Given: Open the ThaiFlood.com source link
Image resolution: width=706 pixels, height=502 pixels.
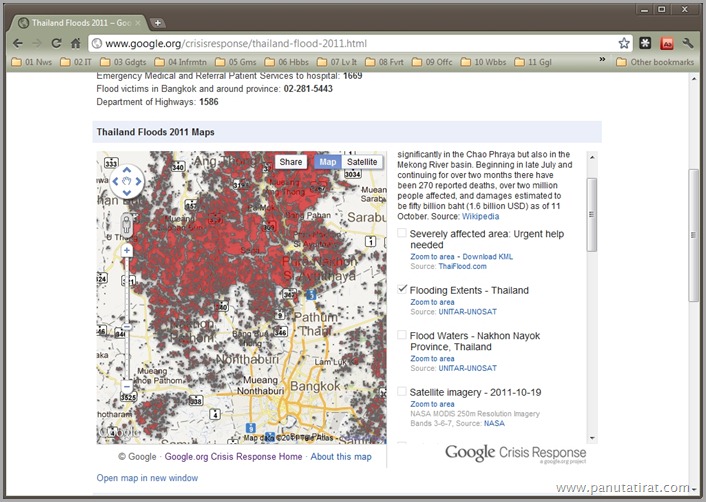Looking at the screenshot, I should click(x=462, y=266).
